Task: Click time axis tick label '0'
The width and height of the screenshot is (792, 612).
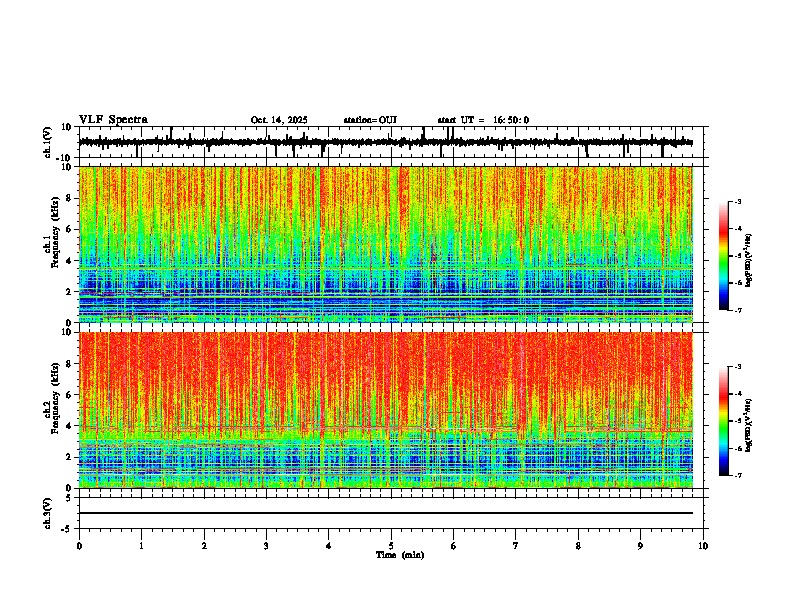Action: [79, 546]
